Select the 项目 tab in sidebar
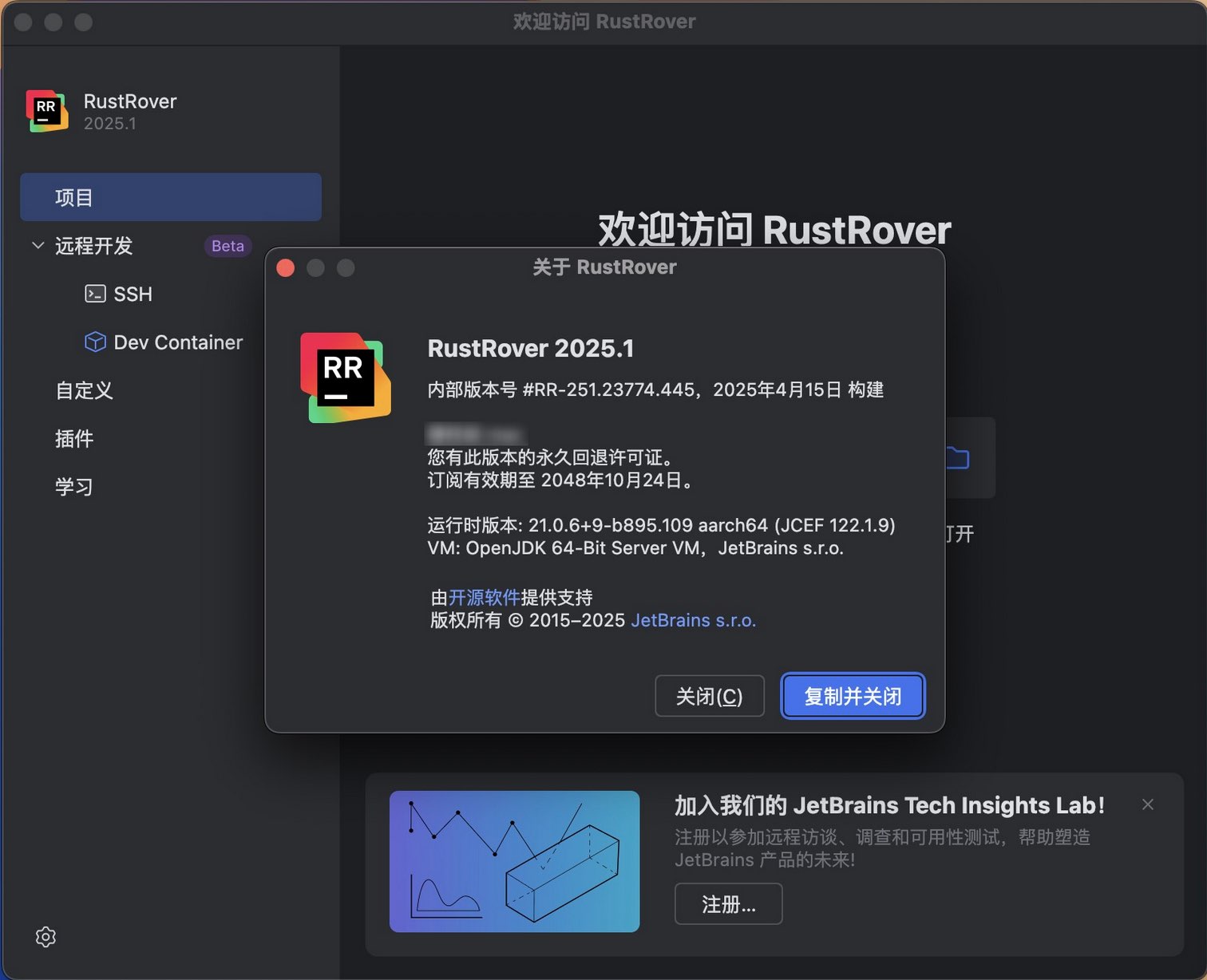 click(171, 197)
